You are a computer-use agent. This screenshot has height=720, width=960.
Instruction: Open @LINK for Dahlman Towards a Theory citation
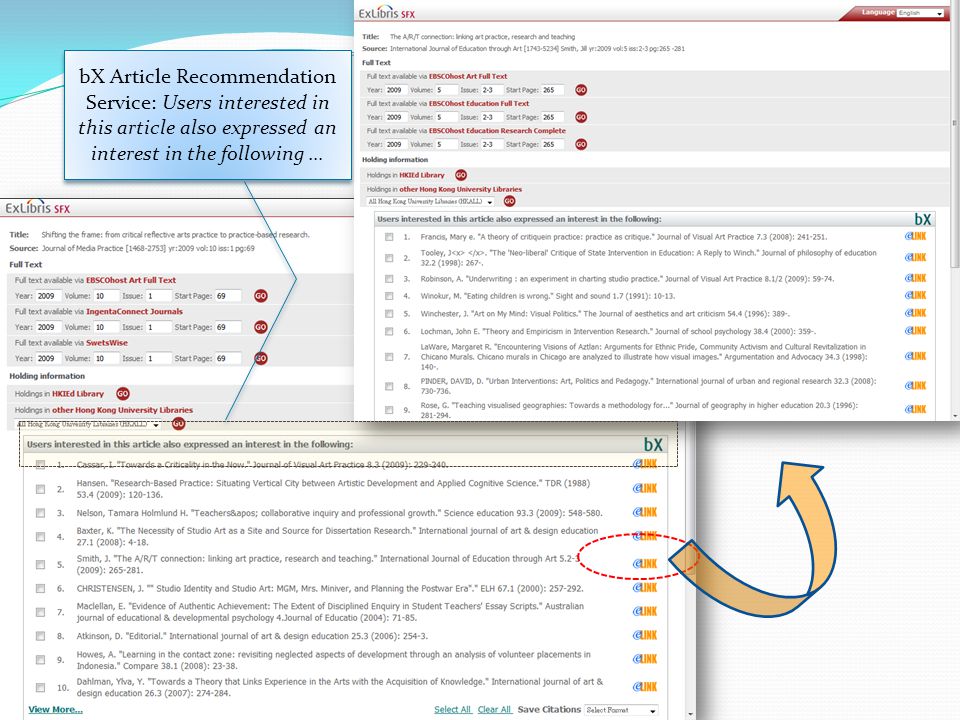[x=645, y=687]
